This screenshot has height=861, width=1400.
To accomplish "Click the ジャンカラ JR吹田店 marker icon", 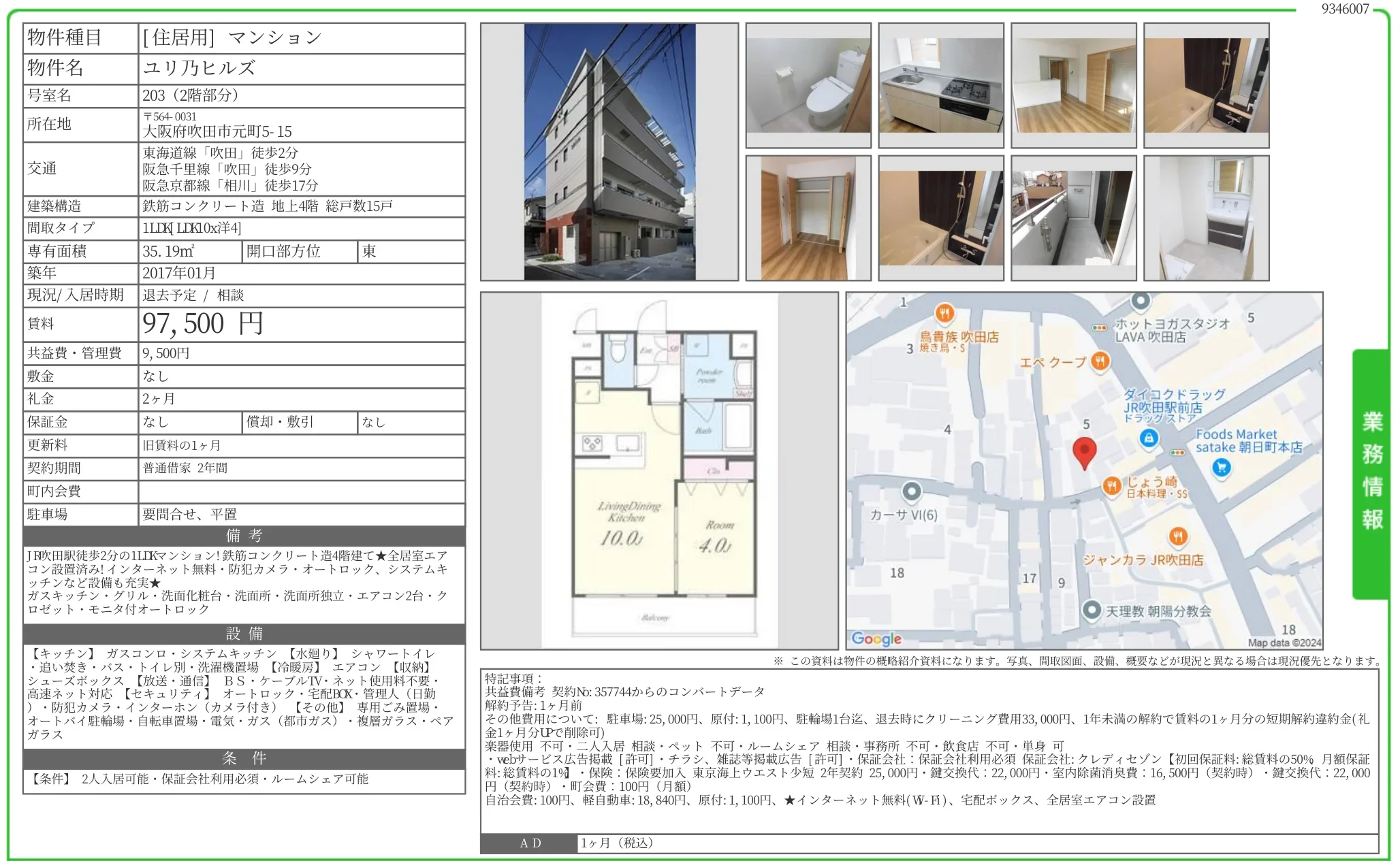I will point(1178,536).
